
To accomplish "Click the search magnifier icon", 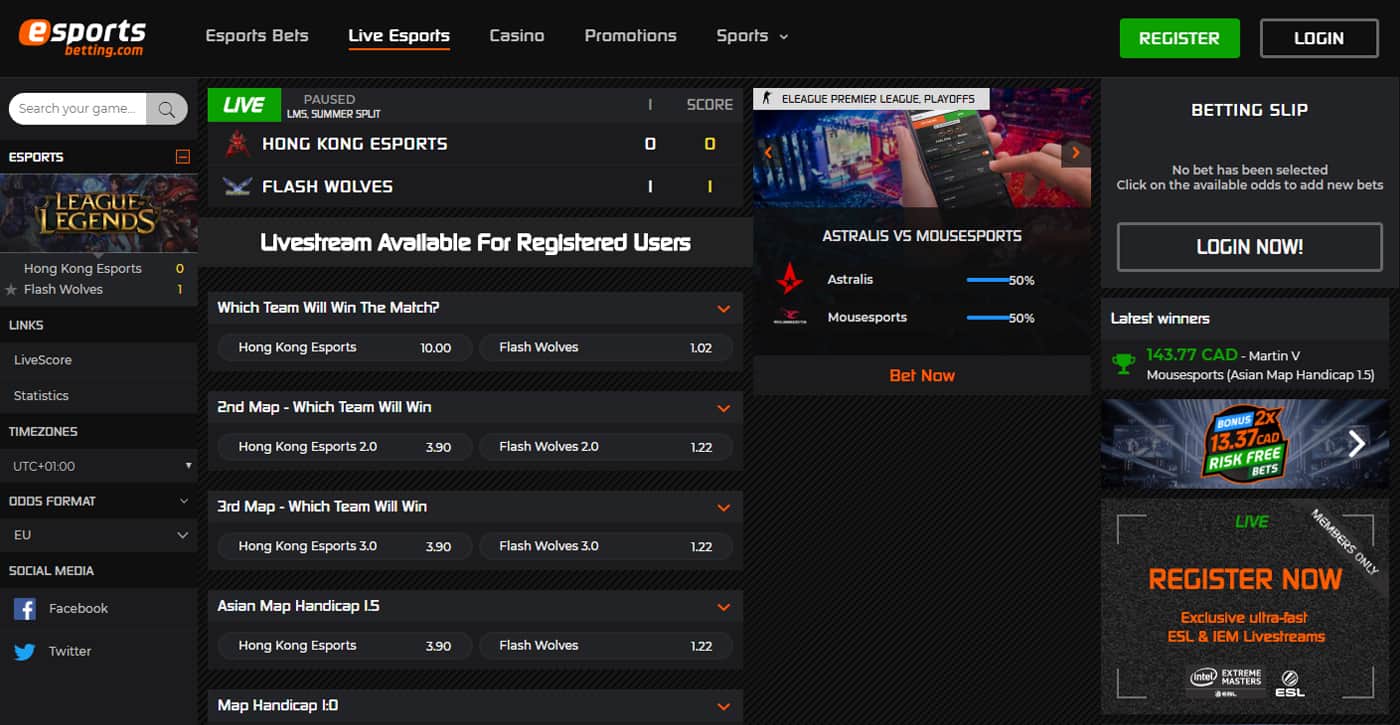I will point(167,109).
